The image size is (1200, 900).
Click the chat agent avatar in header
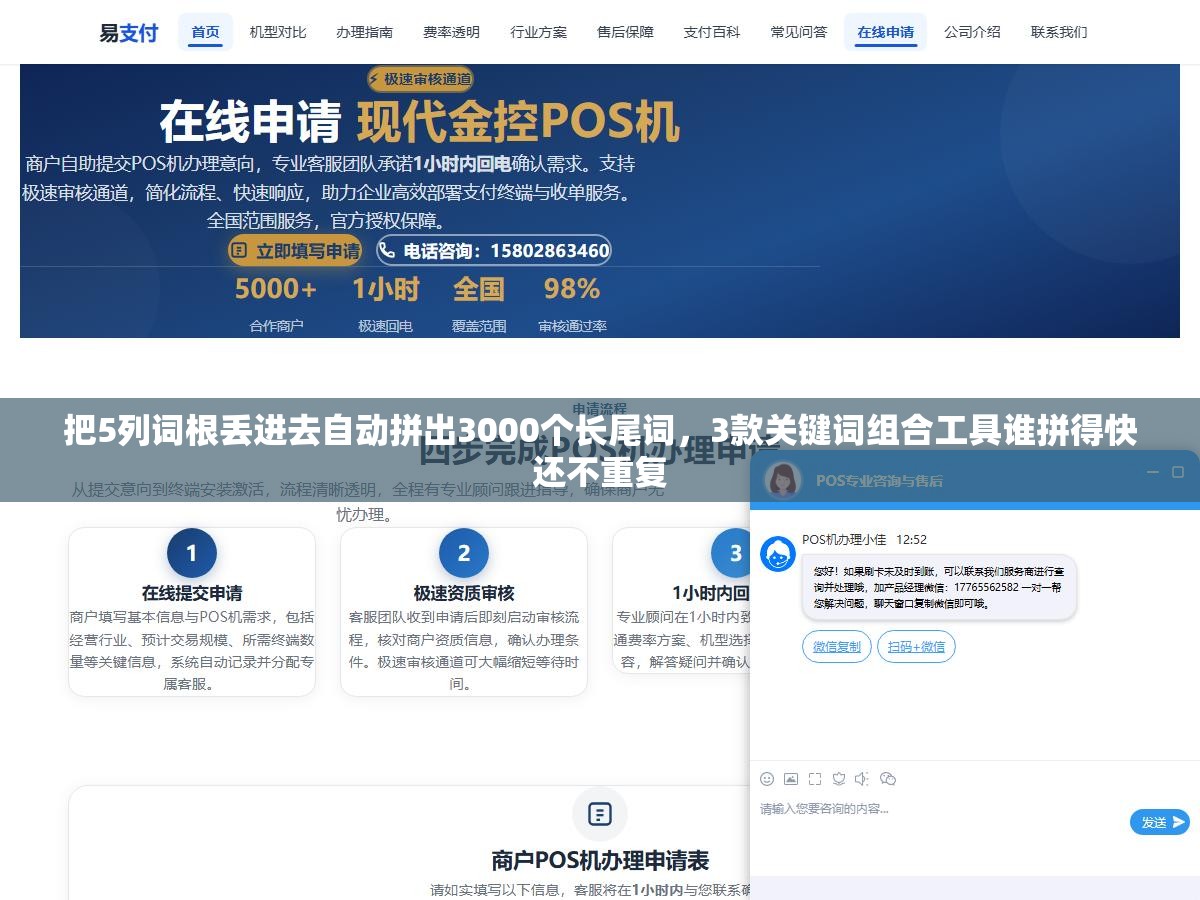pyautogui.click(x=782, y=479)
